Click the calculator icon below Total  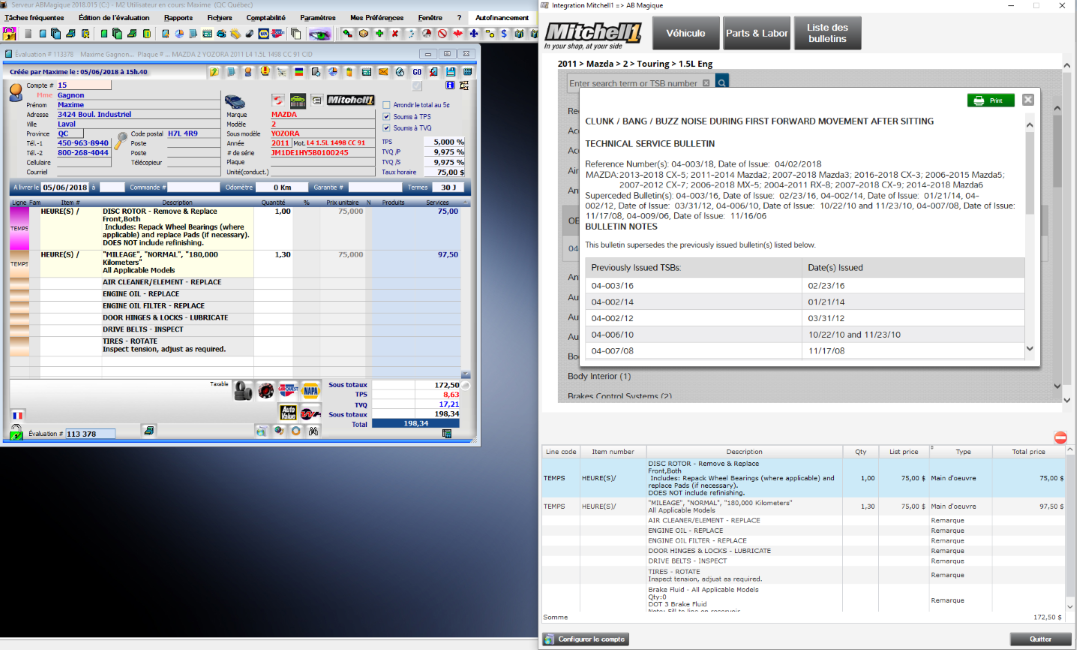(x=447, y=434)
